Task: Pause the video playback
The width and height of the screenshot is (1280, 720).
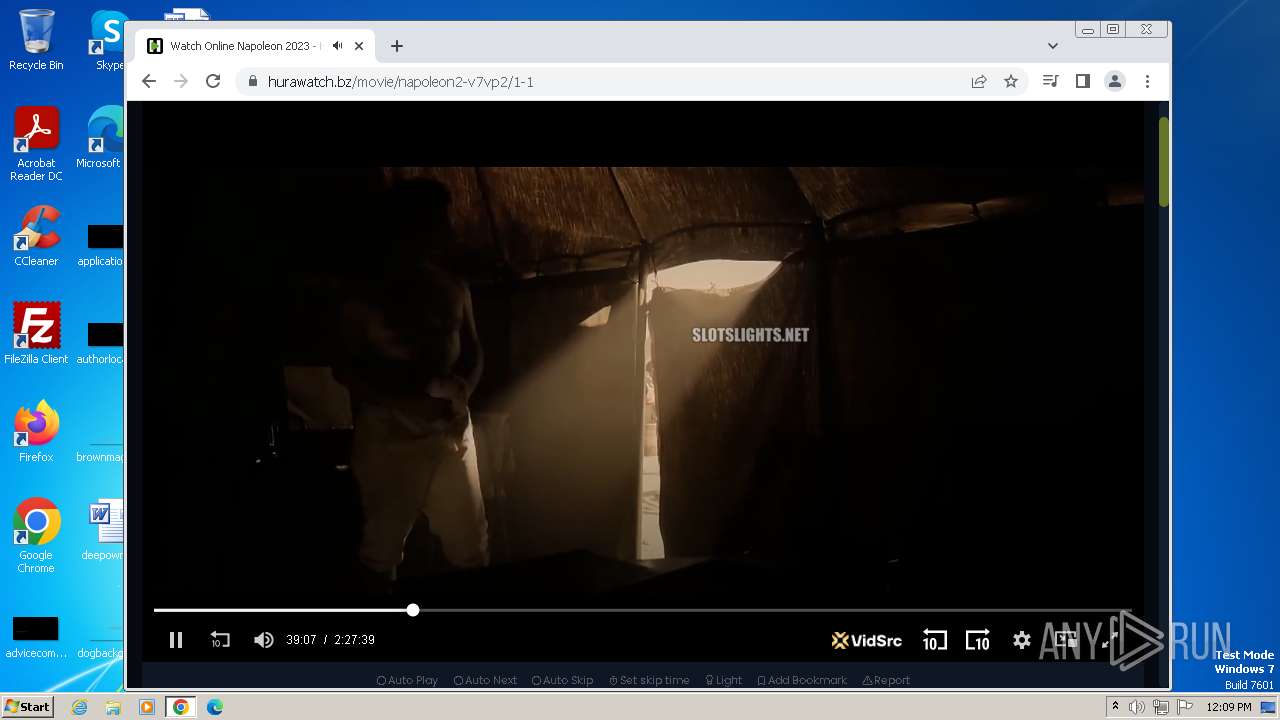Action: [x=176, y=640]
